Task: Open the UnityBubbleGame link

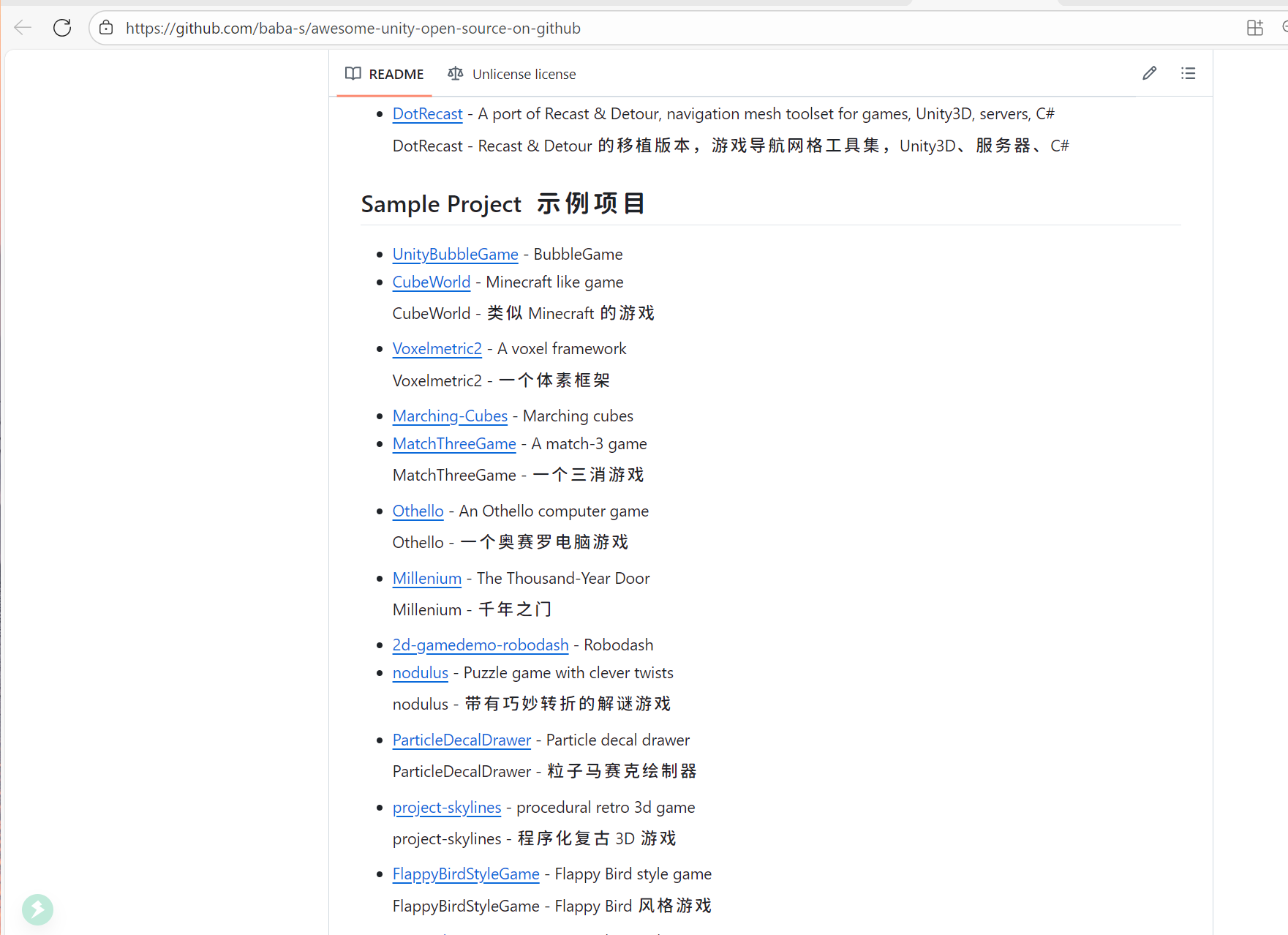Action: pyautogui.click(x=455, y=254)
